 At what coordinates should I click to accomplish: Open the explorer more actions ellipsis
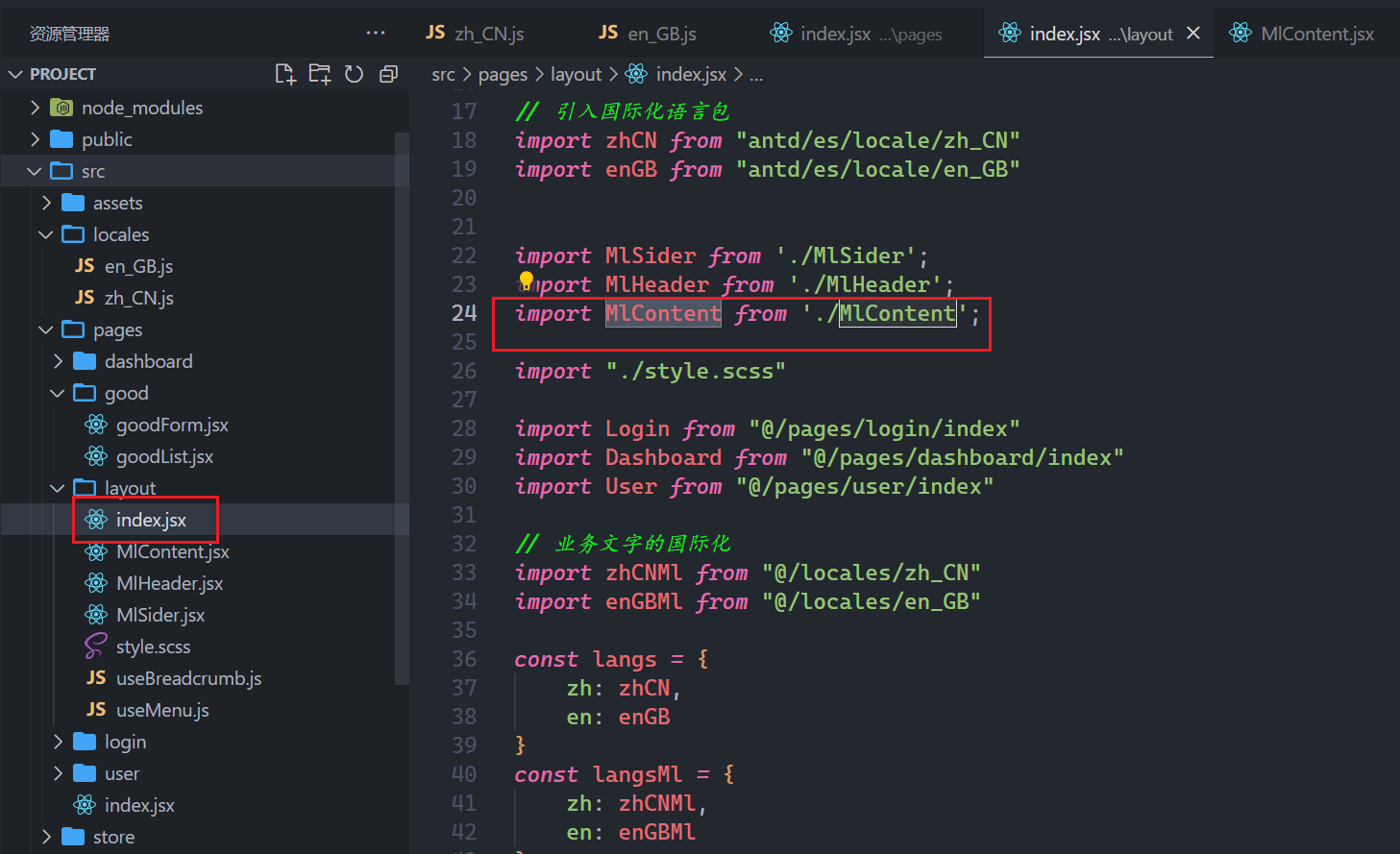click(x=376, y=34)
